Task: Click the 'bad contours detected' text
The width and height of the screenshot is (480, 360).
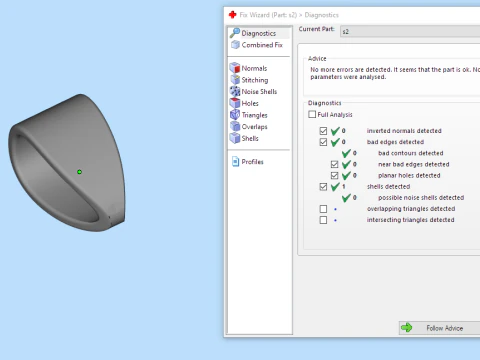Action: click(411, 153)
